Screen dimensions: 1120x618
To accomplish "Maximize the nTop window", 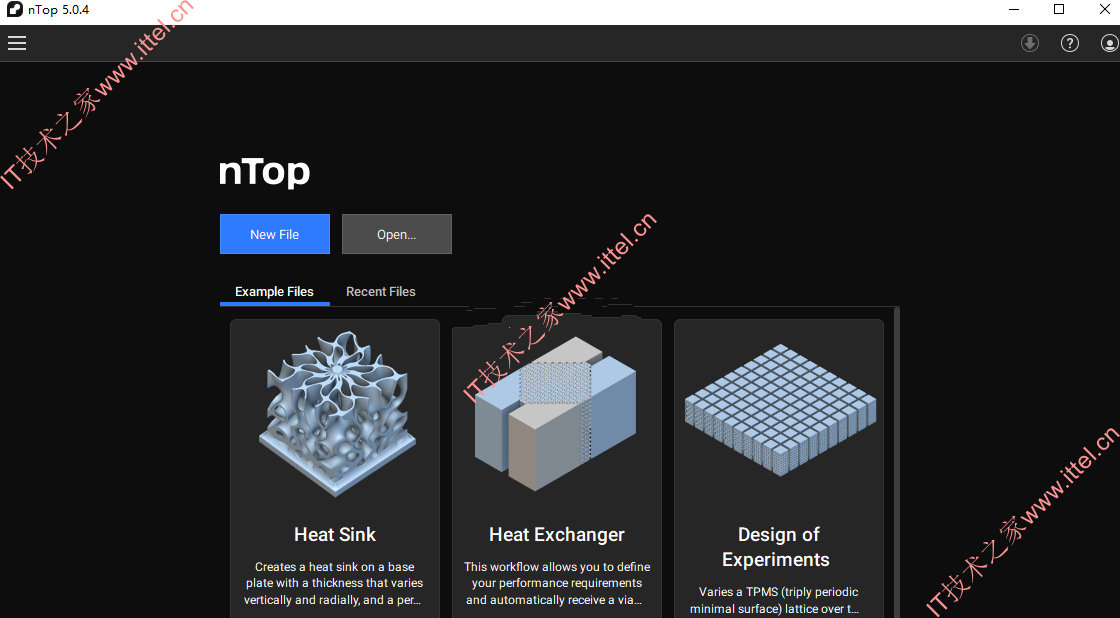I will [1059, 9].
